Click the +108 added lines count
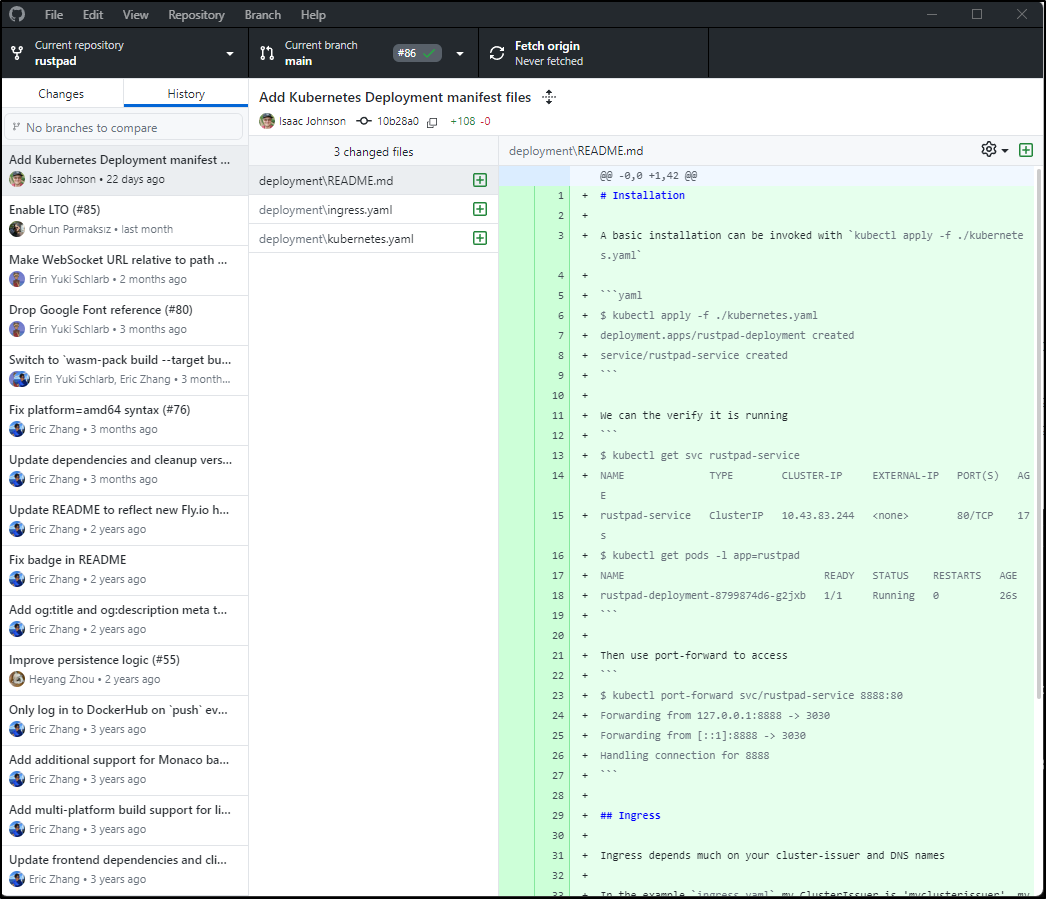The width and height of the screenshot is (1046, 899). (x=463, y=121)
